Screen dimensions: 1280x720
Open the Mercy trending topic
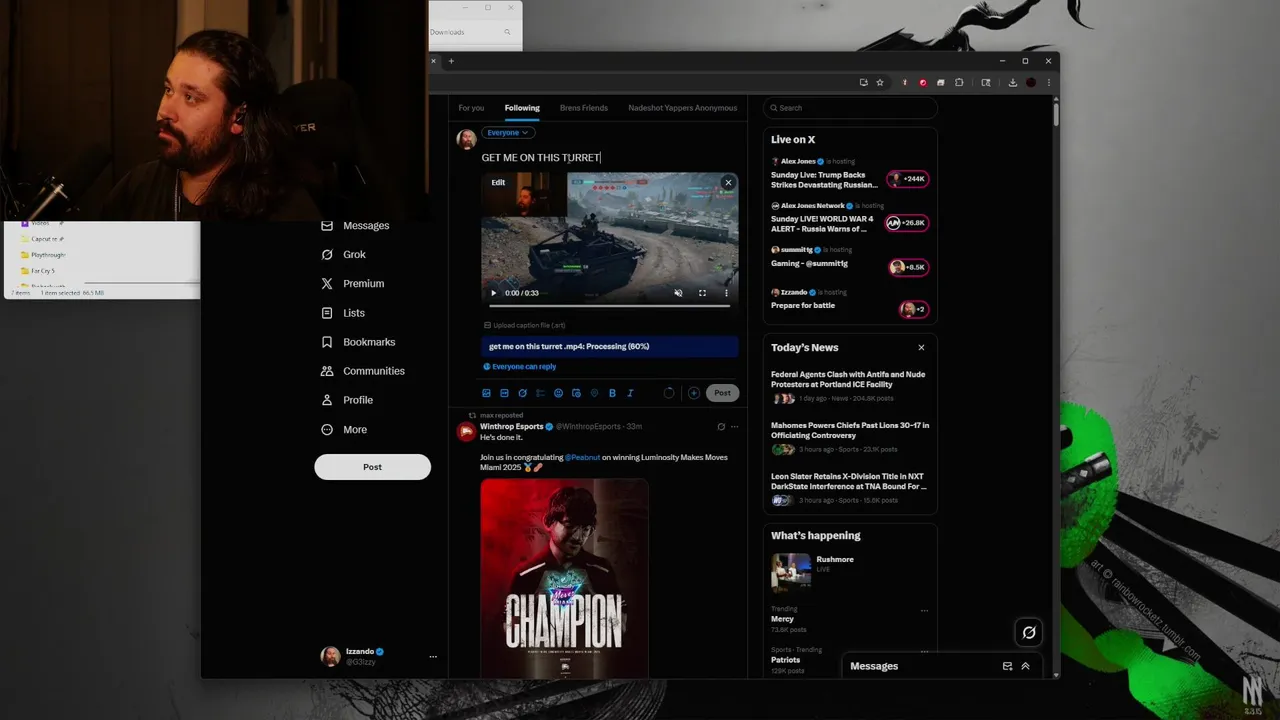[x=782, y=619]
